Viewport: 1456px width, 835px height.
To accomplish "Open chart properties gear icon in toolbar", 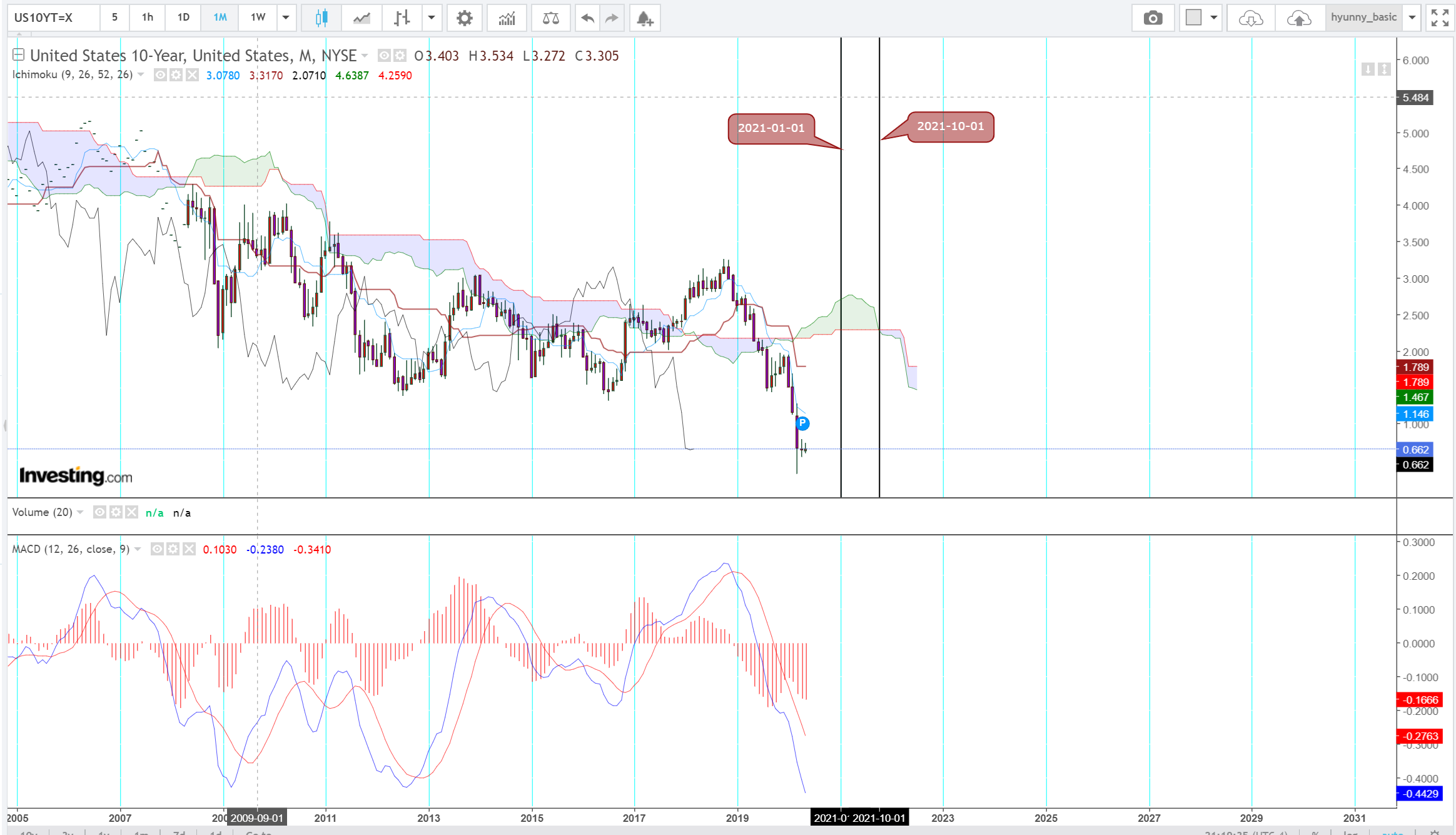I will (464, 18).
